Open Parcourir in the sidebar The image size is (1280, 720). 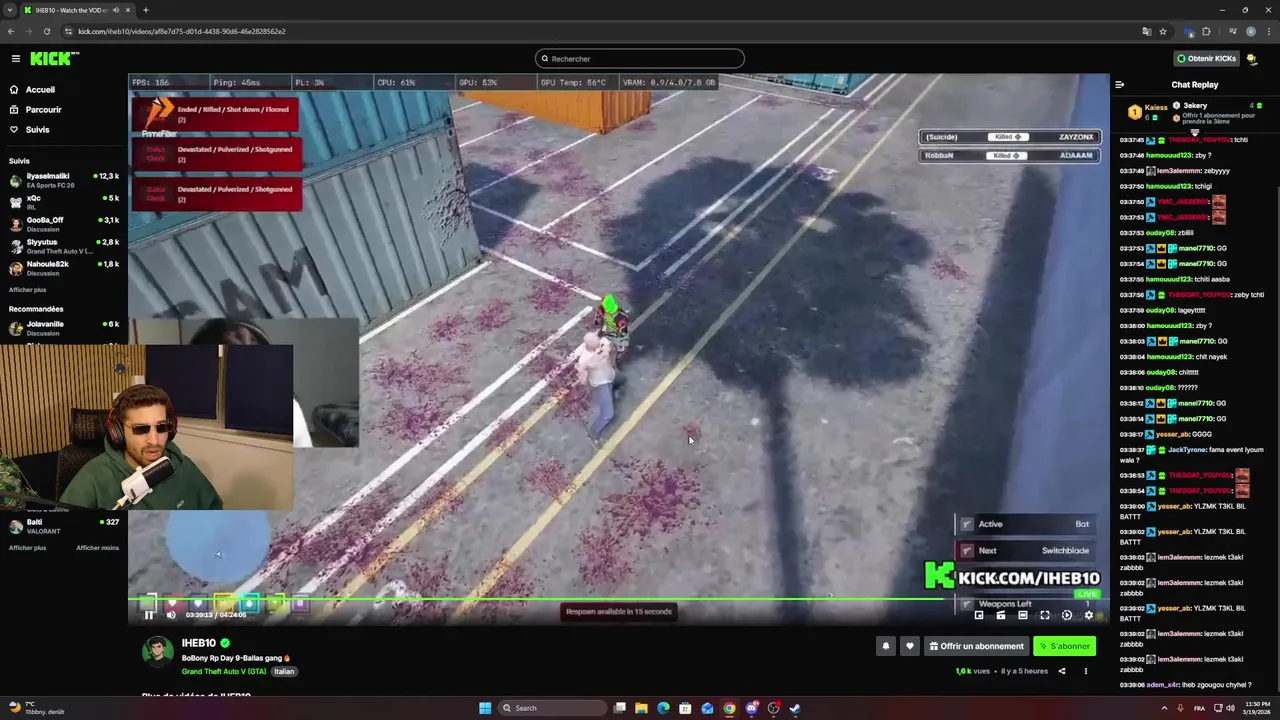coord(43,110)
